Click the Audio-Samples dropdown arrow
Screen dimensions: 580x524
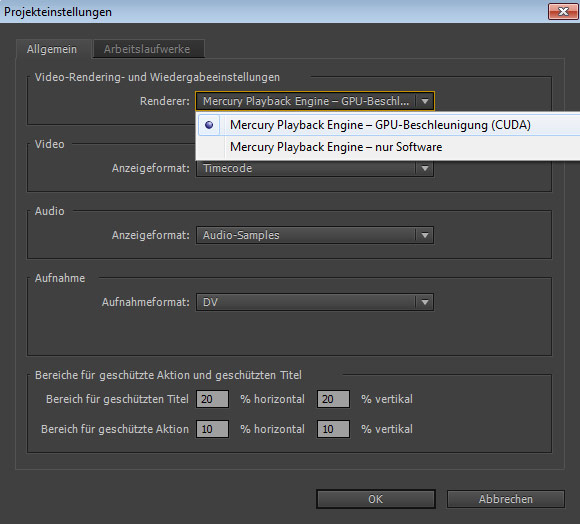pyautogui.click(x=425, y=235)
